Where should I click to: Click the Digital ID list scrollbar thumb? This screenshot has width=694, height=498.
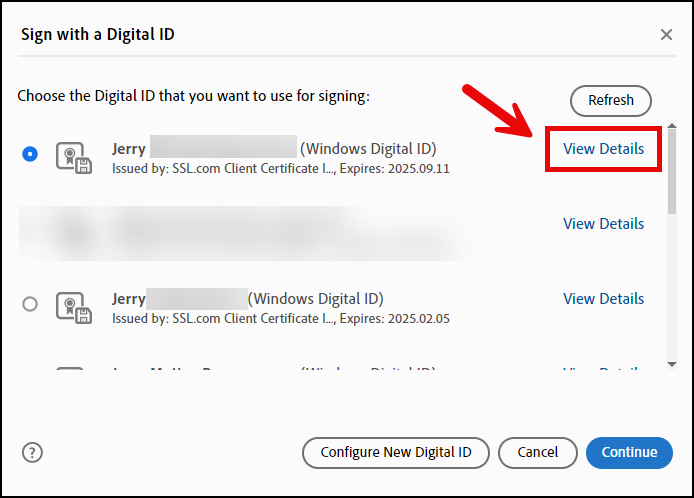pyautogui.click(x=670, y=170)
